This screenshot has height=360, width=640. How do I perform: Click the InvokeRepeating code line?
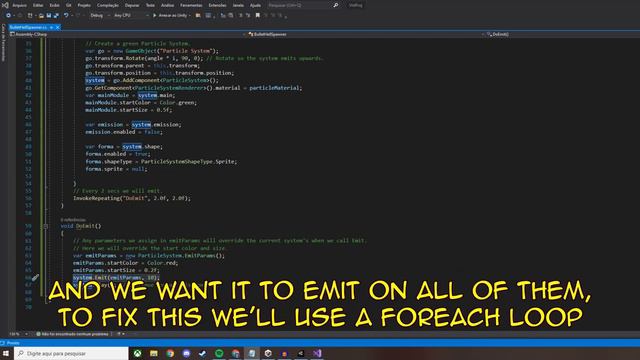(132, 198)
